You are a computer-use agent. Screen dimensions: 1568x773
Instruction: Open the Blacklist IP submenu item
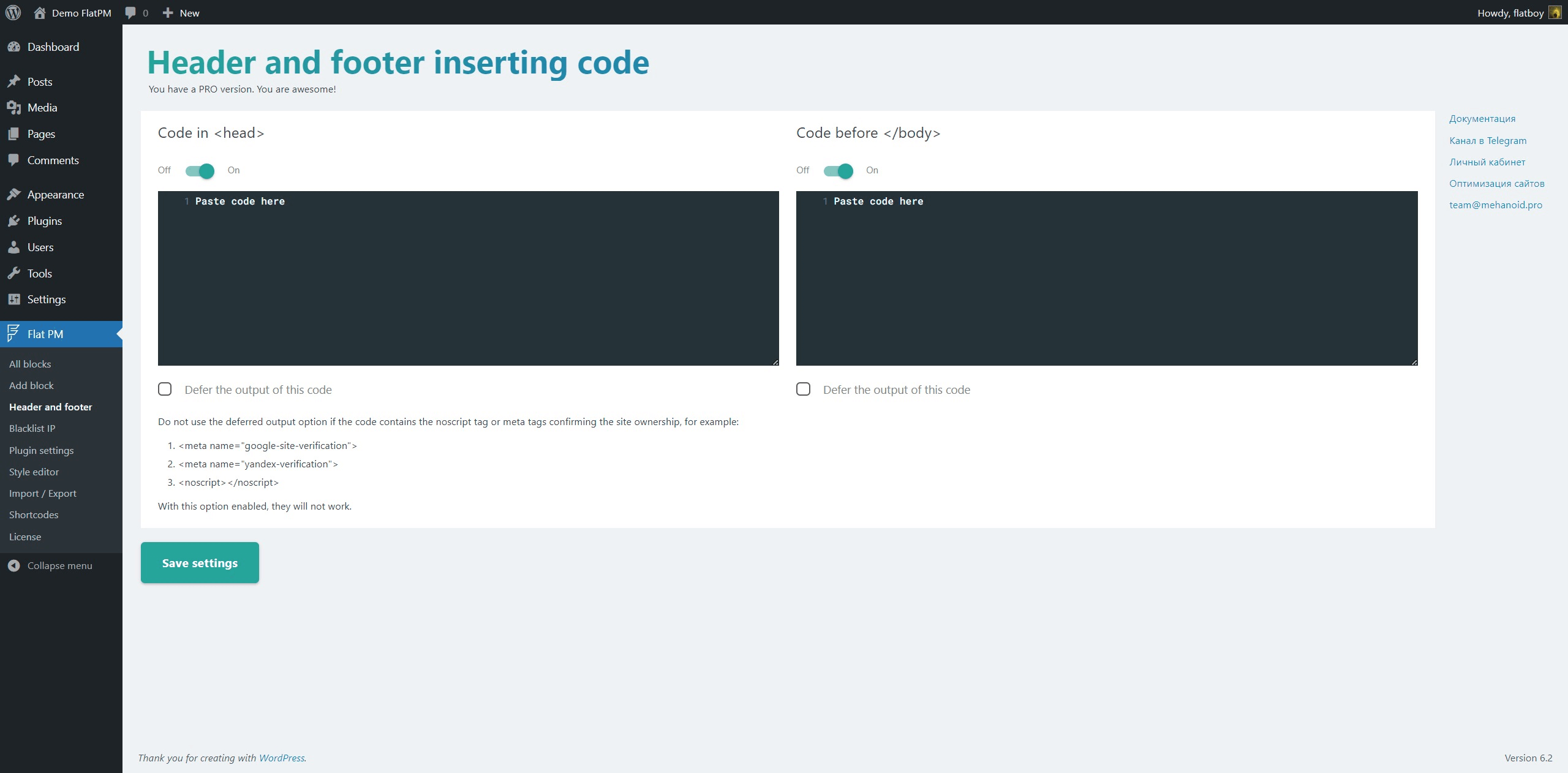[32, 429]
